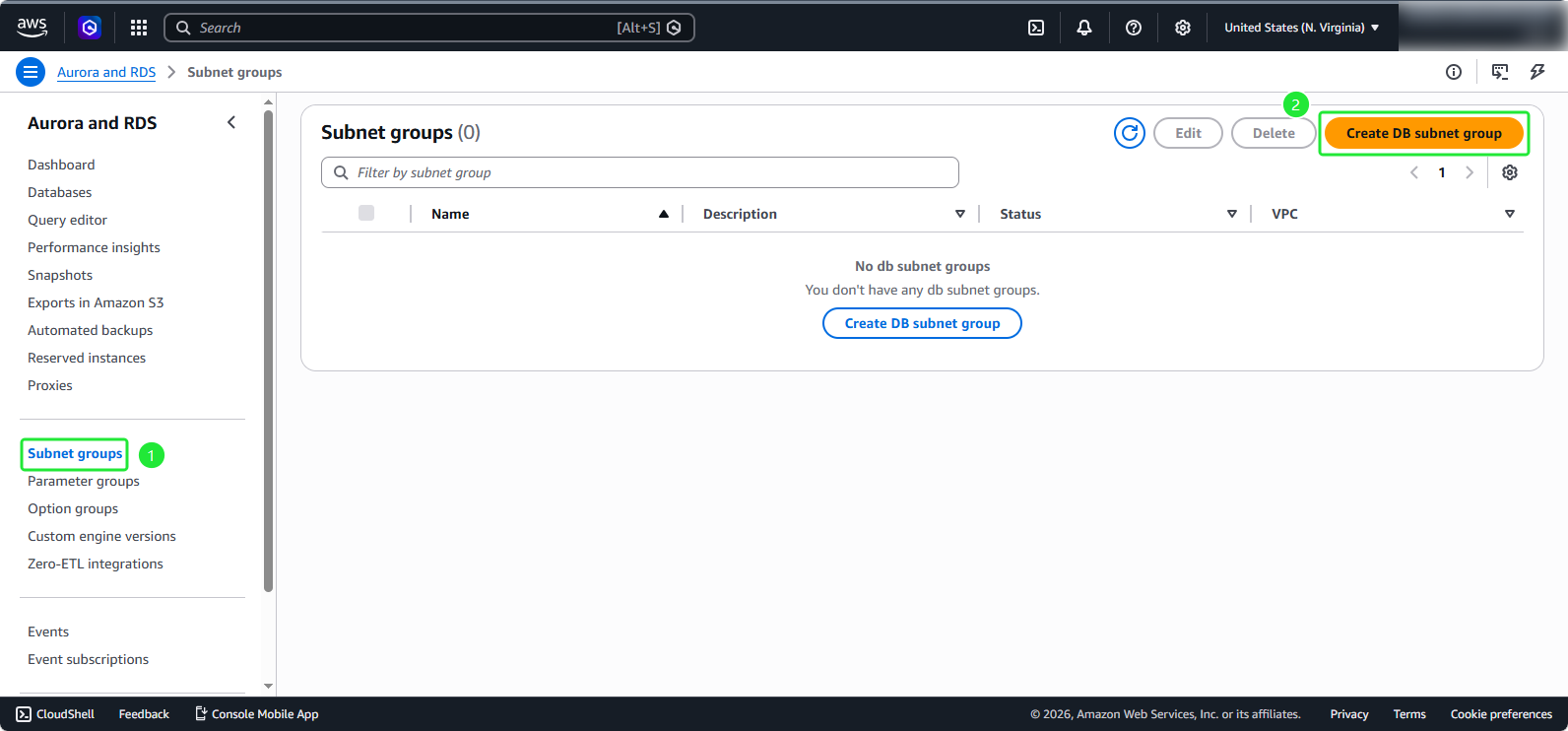Click sidebar scrollbar up arrow
The image size is (1568, 731).
[x=268, y=101]
